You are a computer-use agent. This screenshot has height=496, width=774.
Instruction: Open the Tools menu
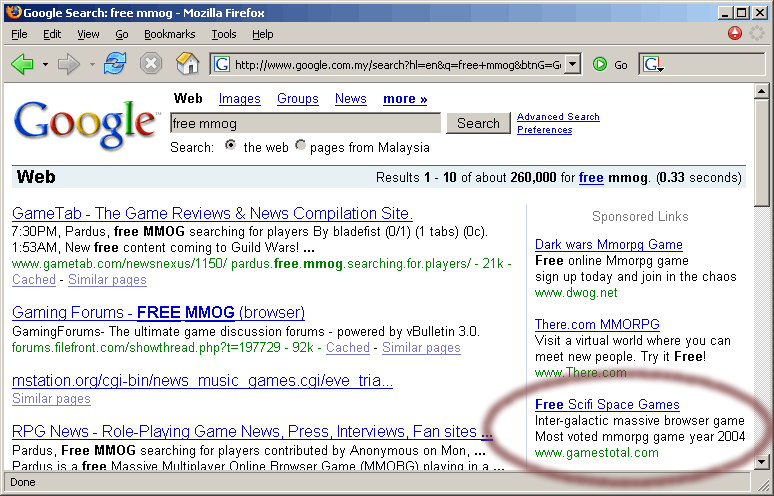pyautogui.click(x=223, y=34)
